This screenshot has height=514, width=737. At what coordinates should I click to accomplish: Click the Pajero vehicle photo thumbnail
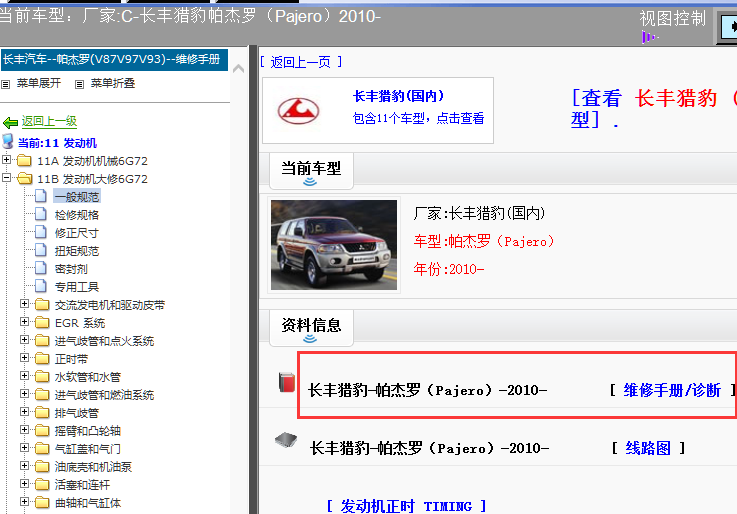pos(334,245)
